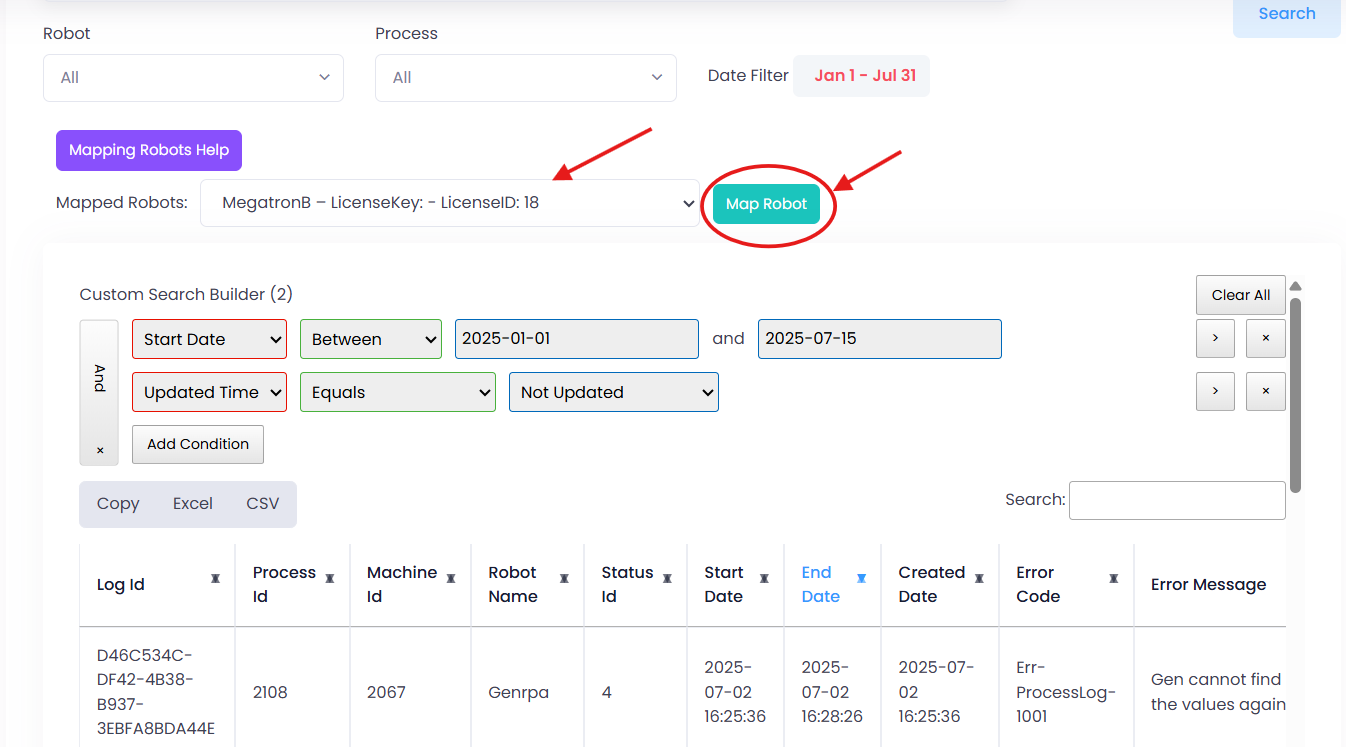The height and width of the screenshot is (747, 1346).
Task: Click sort icon in Machine Id header
Action: [x=451, y=579]
